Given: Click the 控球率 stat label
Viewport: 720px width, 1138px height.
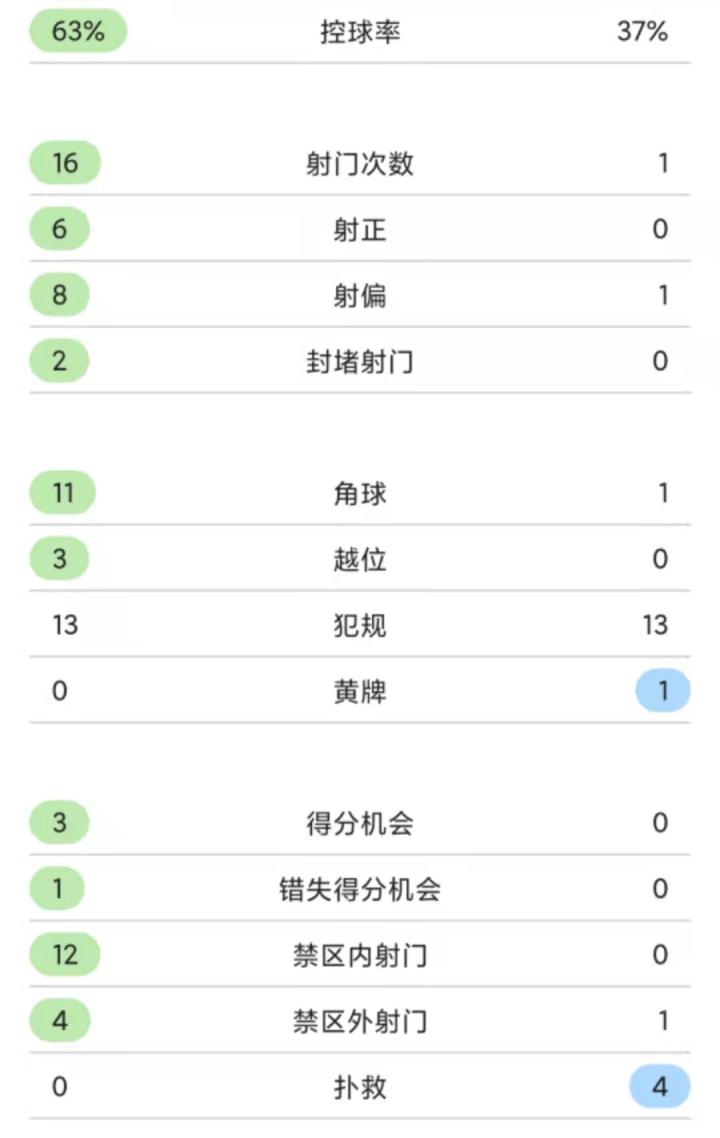Looking at the screenshot, I should [360, 32].
